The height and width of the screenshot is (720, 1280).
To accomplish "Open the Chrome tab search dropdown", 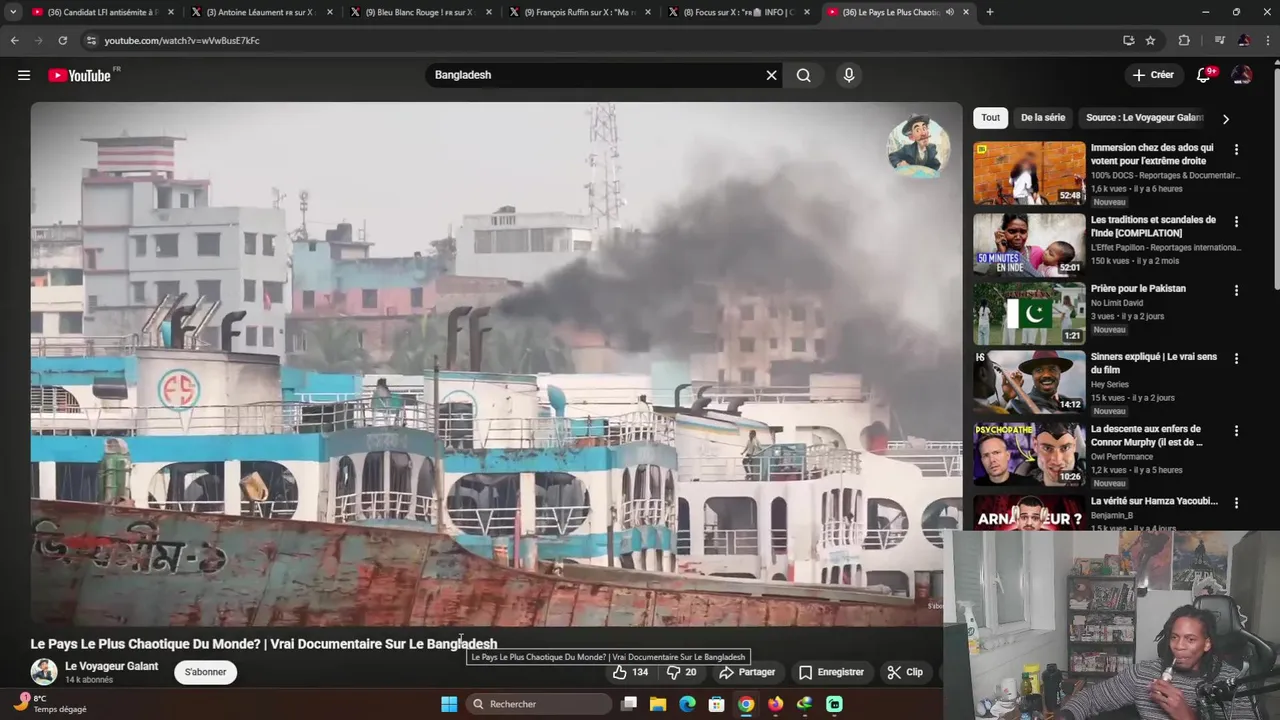I will [x=13, y=12].
